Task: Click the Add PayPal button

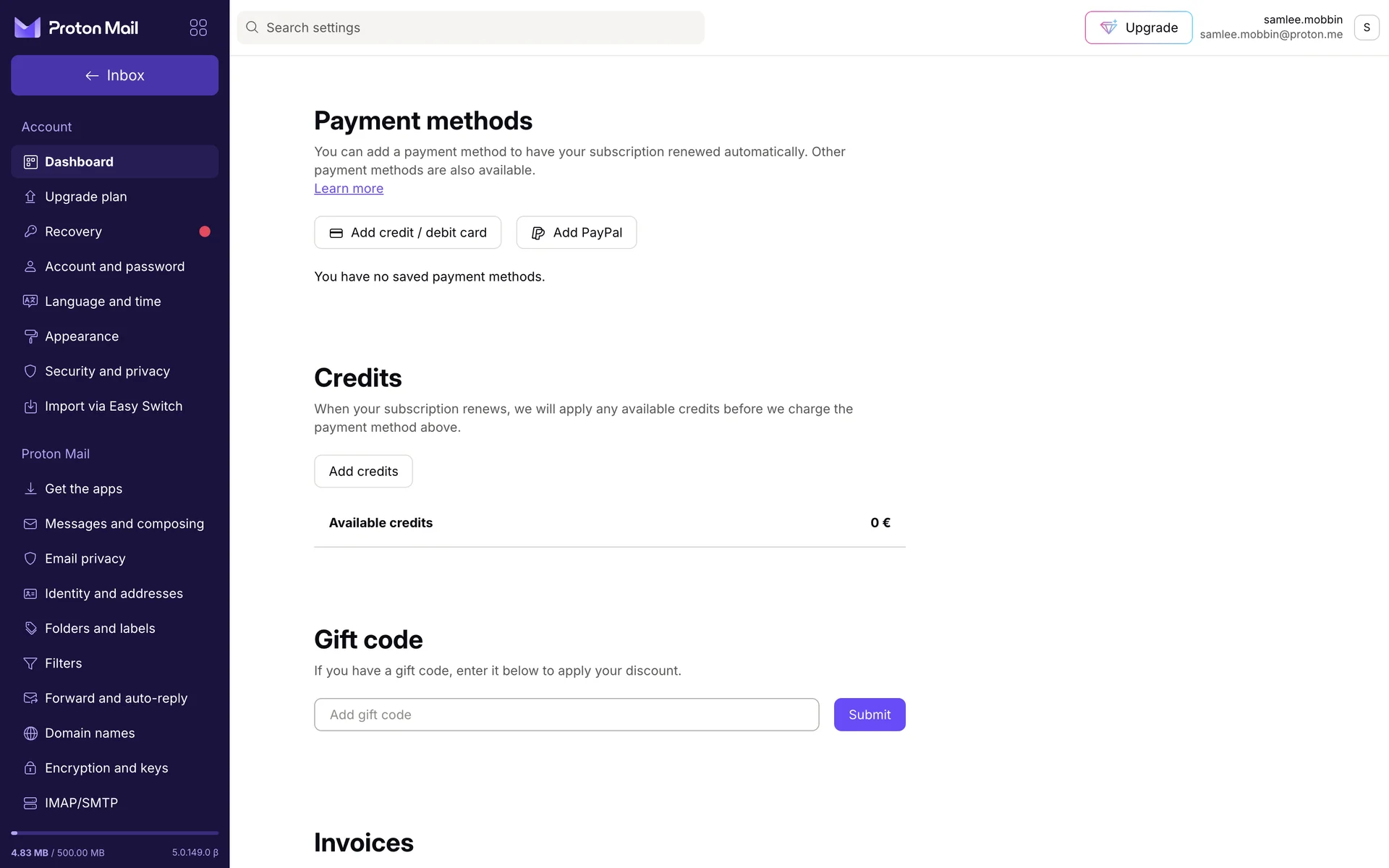Action: tap(576, 232)
